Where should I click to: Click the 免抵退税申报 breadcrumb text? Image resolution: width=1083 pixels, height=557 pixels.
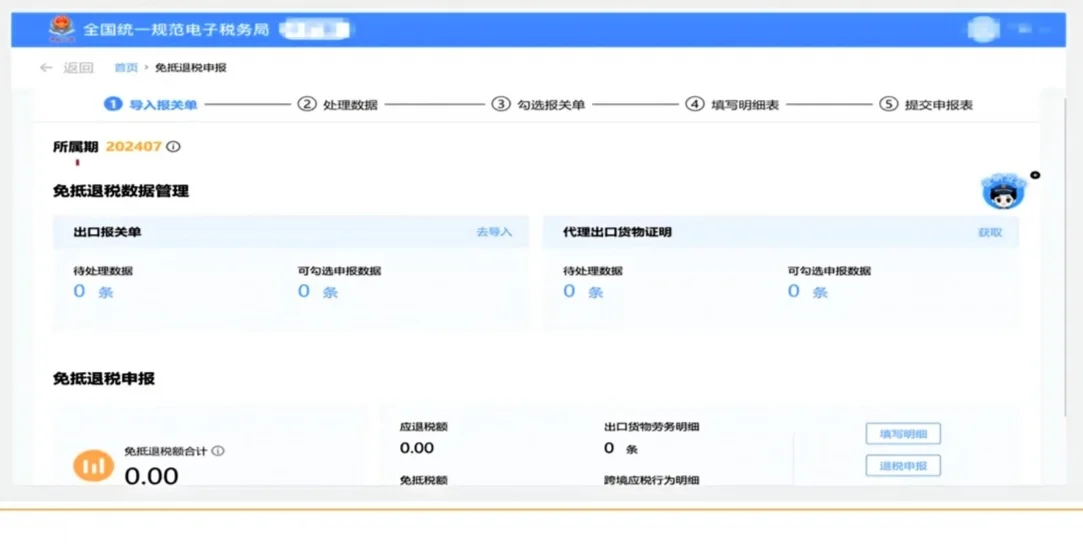[x=191, y=68]
